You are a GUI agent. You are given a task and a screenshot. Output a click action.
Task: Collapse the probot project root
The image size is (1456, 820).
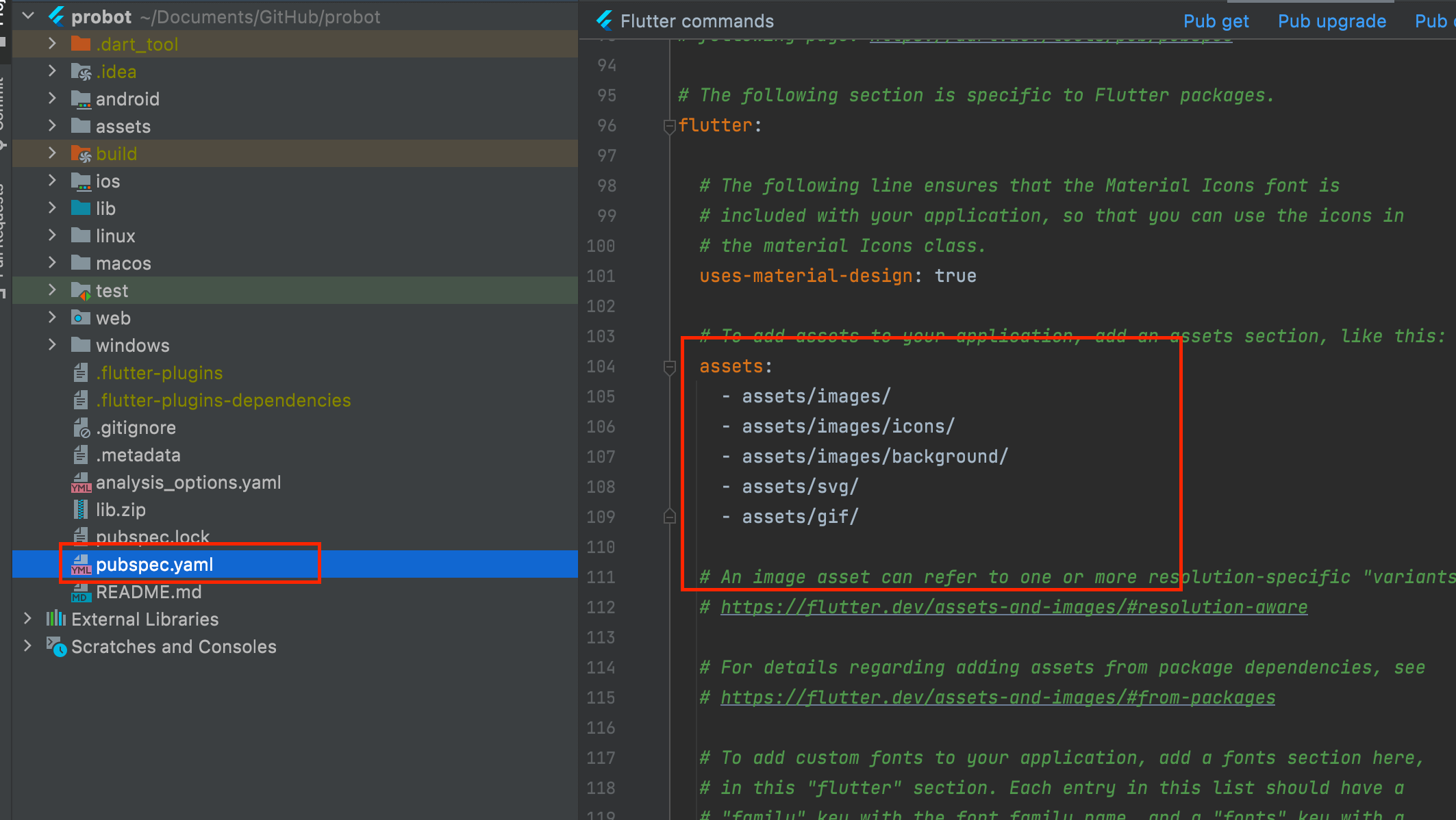click(28, 16)
